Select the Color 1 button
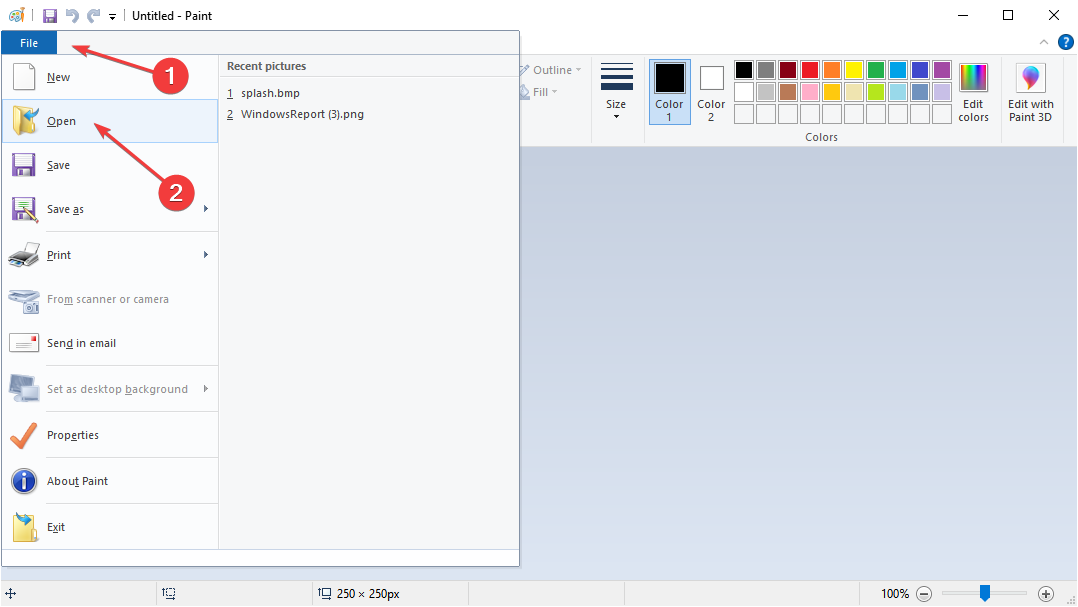The width and height of the screenshot is (1078, 607). pos(669,92)
